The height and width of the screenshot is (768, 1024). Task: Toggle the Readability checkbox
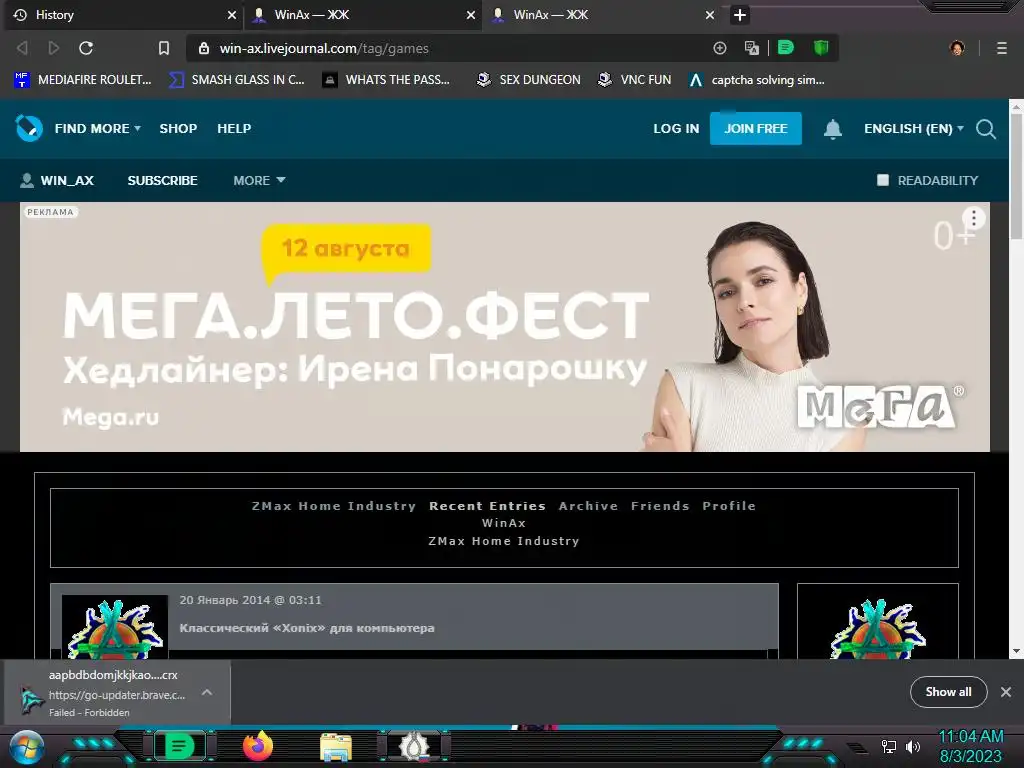click(x=883, y=180)
